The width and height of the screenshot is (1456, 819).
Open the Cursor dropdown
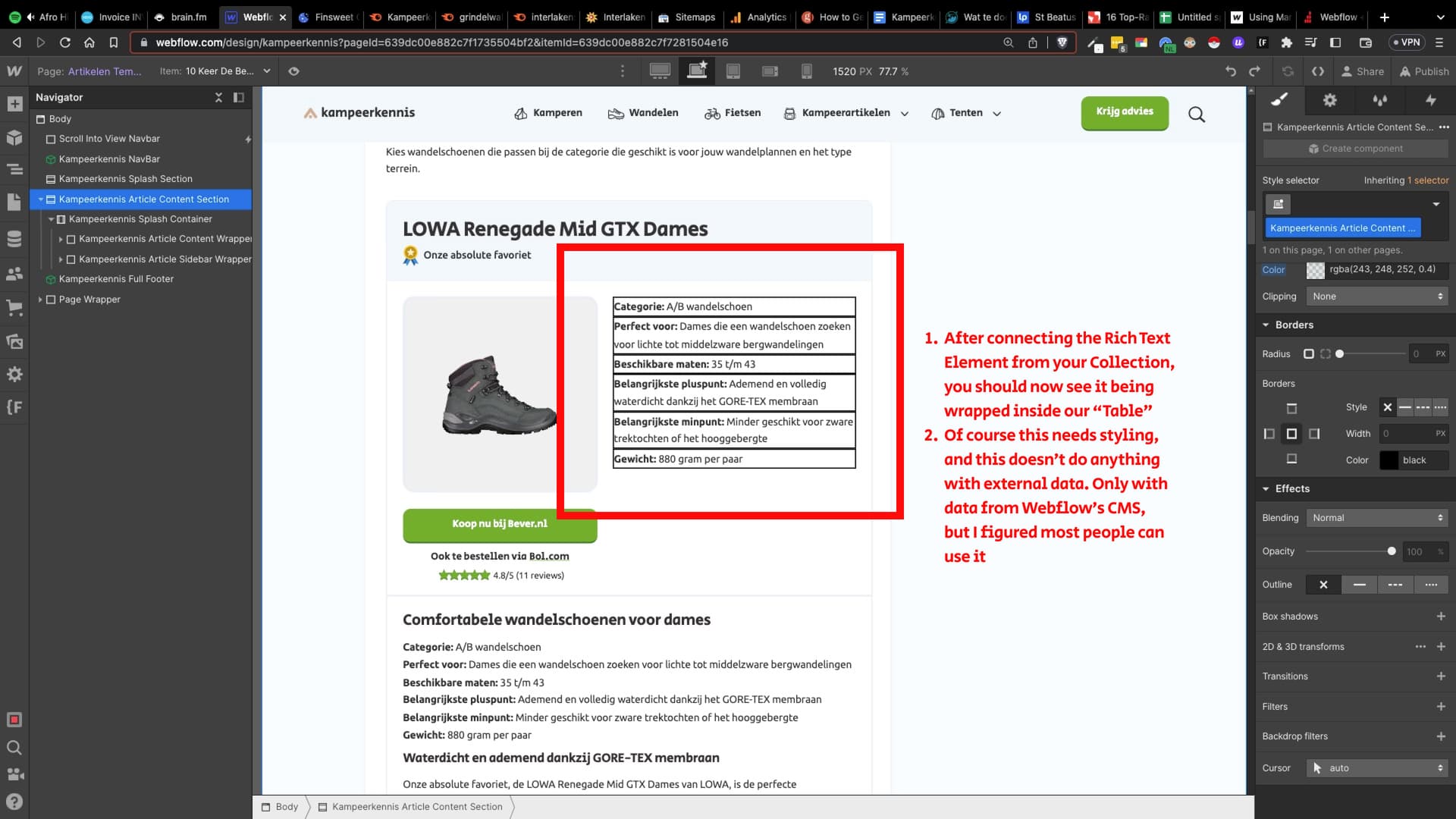(1376, 768)
